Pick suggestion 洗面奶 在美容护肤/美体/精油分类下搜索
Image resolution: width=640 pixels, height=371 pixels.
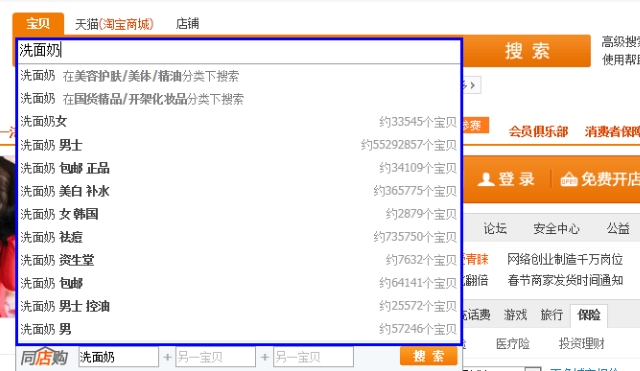[239, 76]
